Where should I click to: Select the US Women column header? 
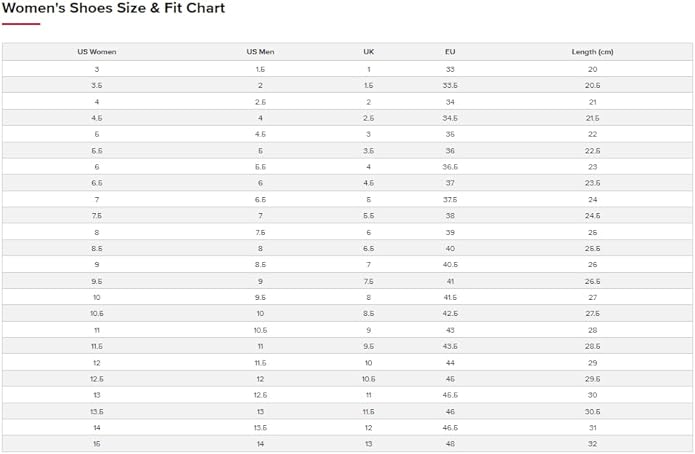point(97,52)
